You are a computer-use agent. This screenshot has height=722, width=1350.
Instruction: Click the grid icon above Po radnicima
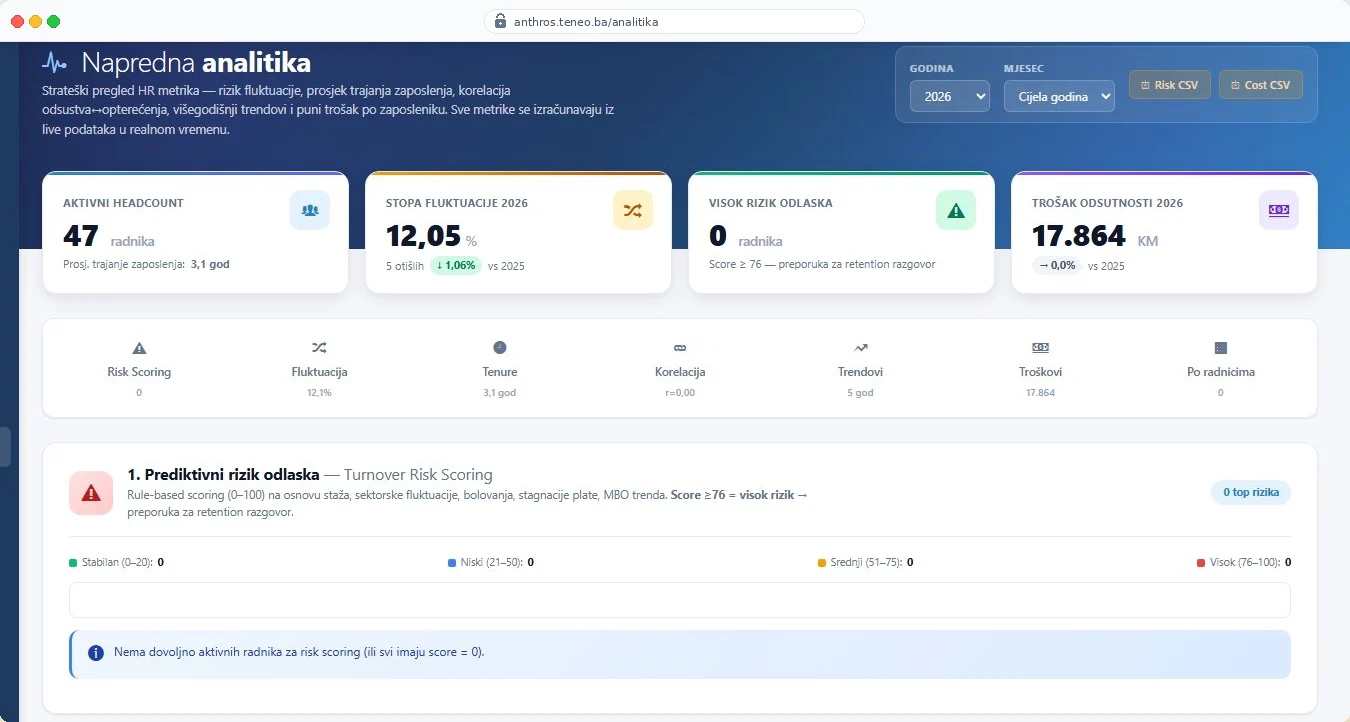(1220, 347)
